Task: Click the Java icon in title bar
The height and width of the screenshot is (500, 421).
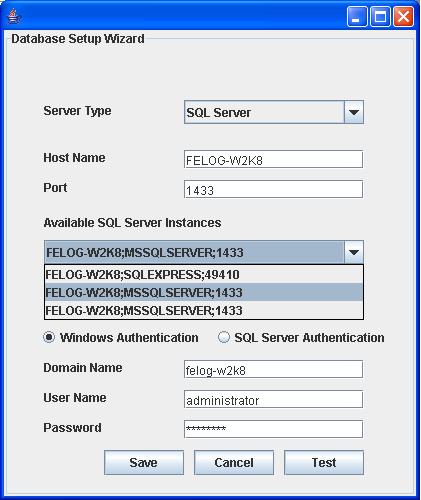Action: (x=13, y=16)
